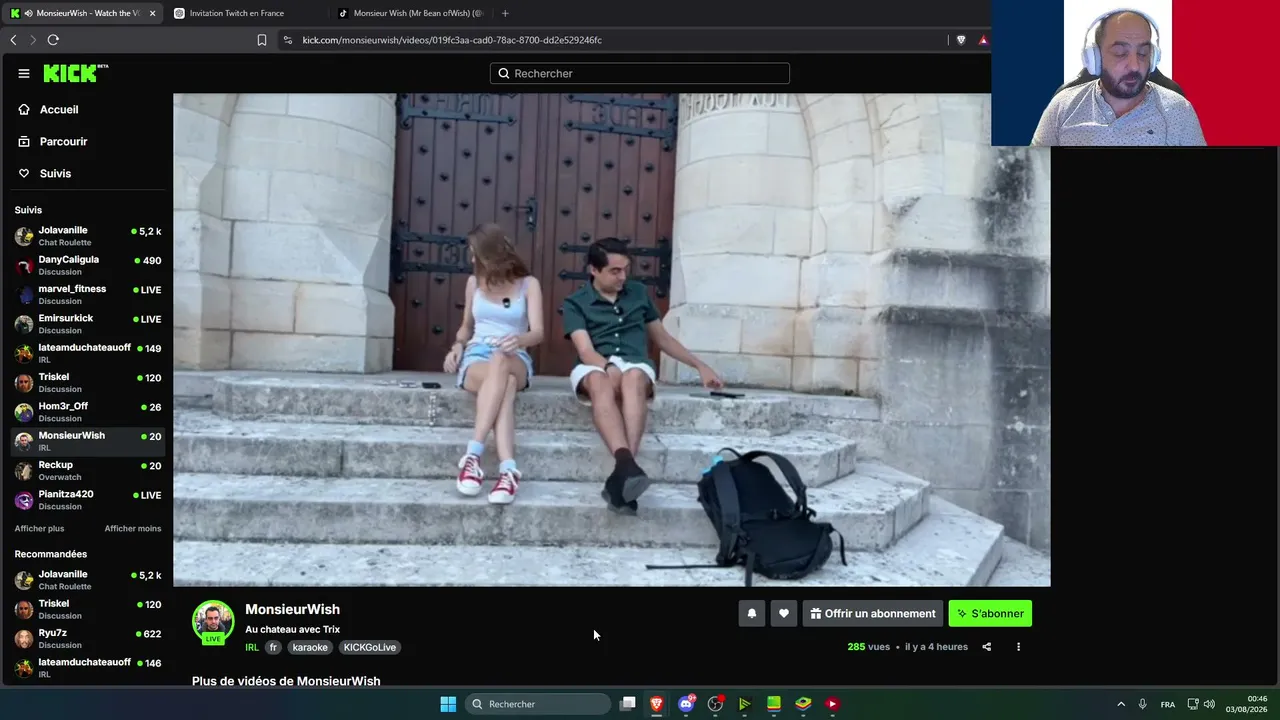1280x720 pixels.
Task: Open the red play app taskbar icon
Action: click(832, 704)
